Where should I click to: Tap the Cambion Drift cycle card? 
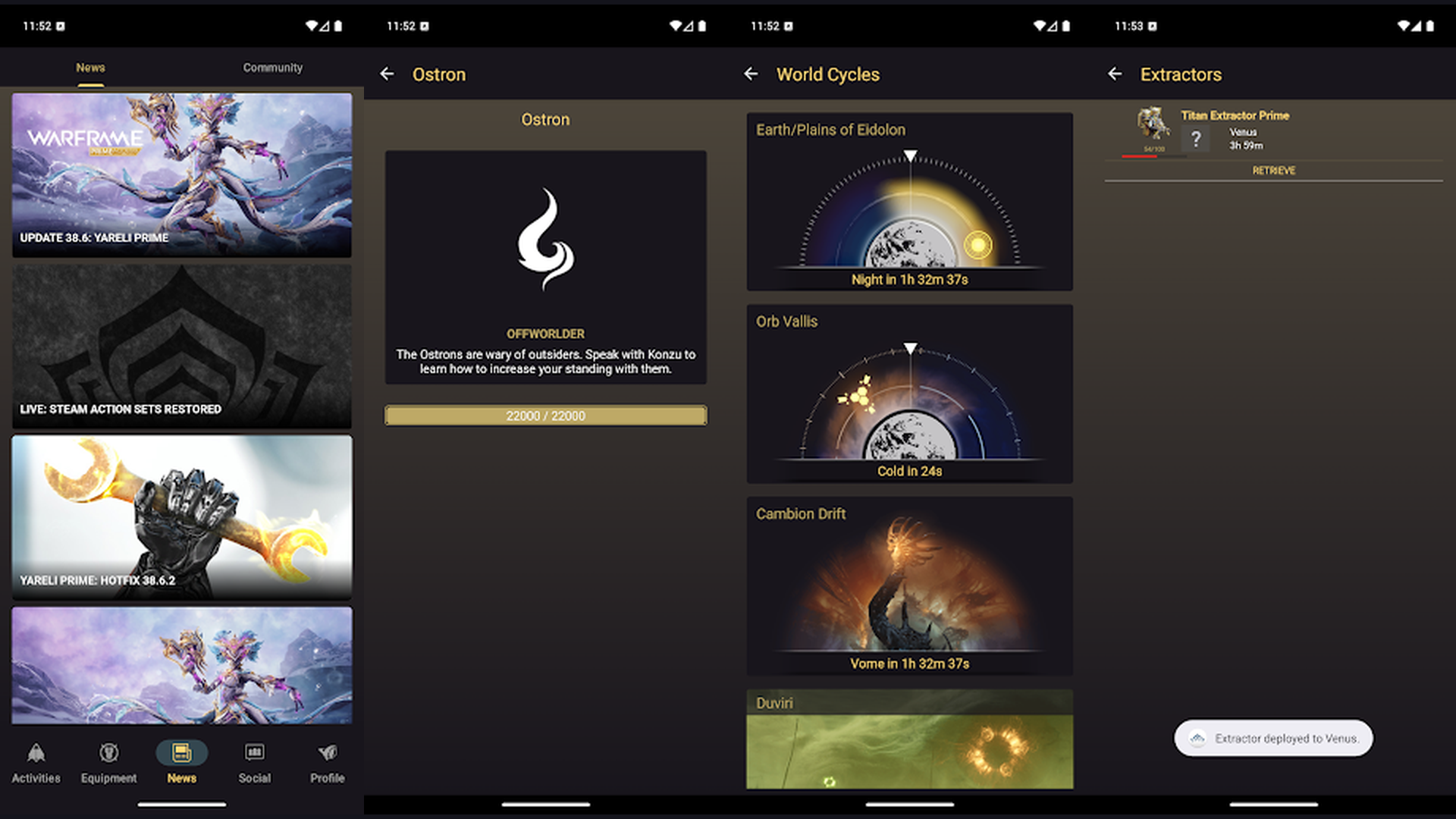pyautogui.click(x=910, y=586)
